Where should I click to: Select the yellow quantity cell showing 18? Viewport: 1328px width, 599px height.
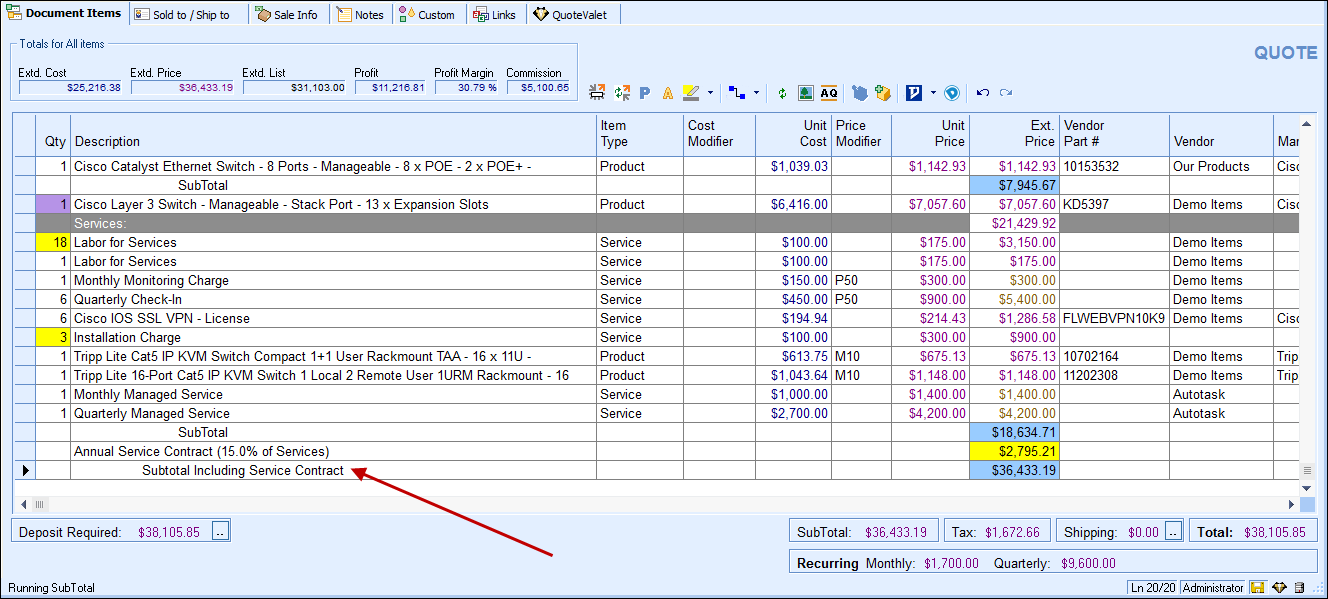tap(52, 243)
